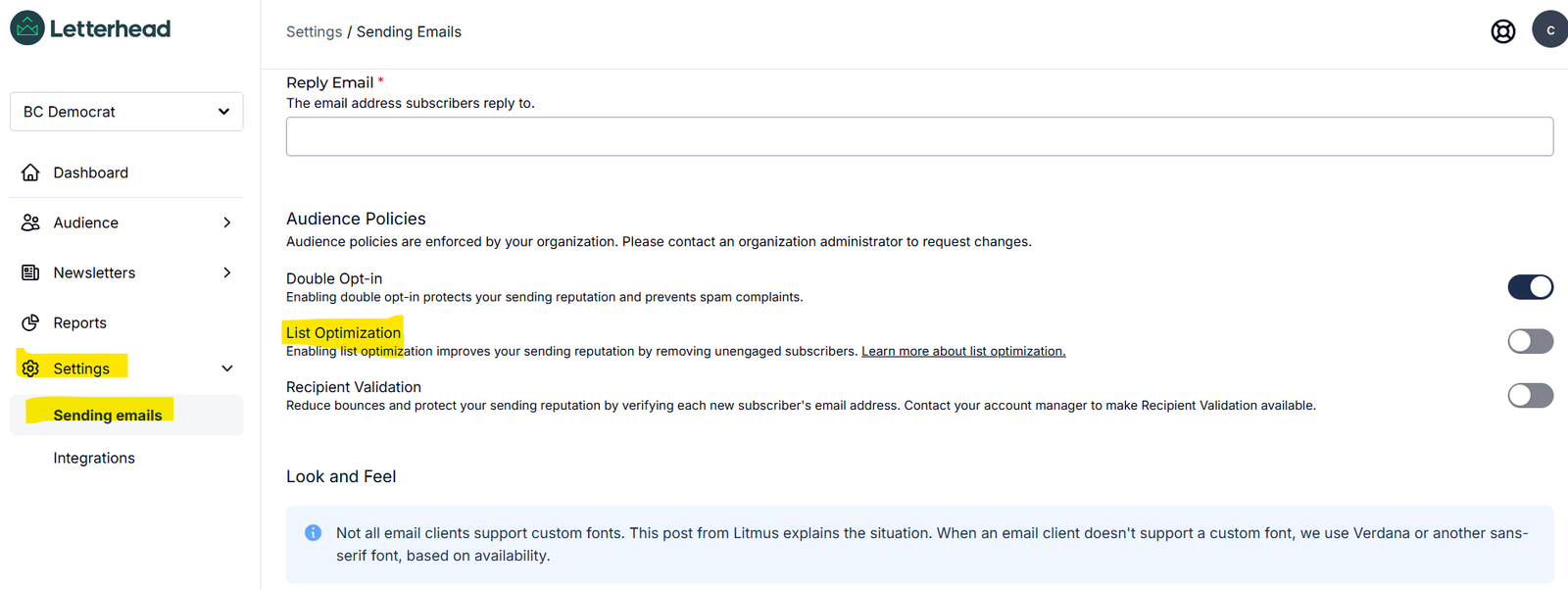Expand the Audience submenu chevron

pos(227,222)
